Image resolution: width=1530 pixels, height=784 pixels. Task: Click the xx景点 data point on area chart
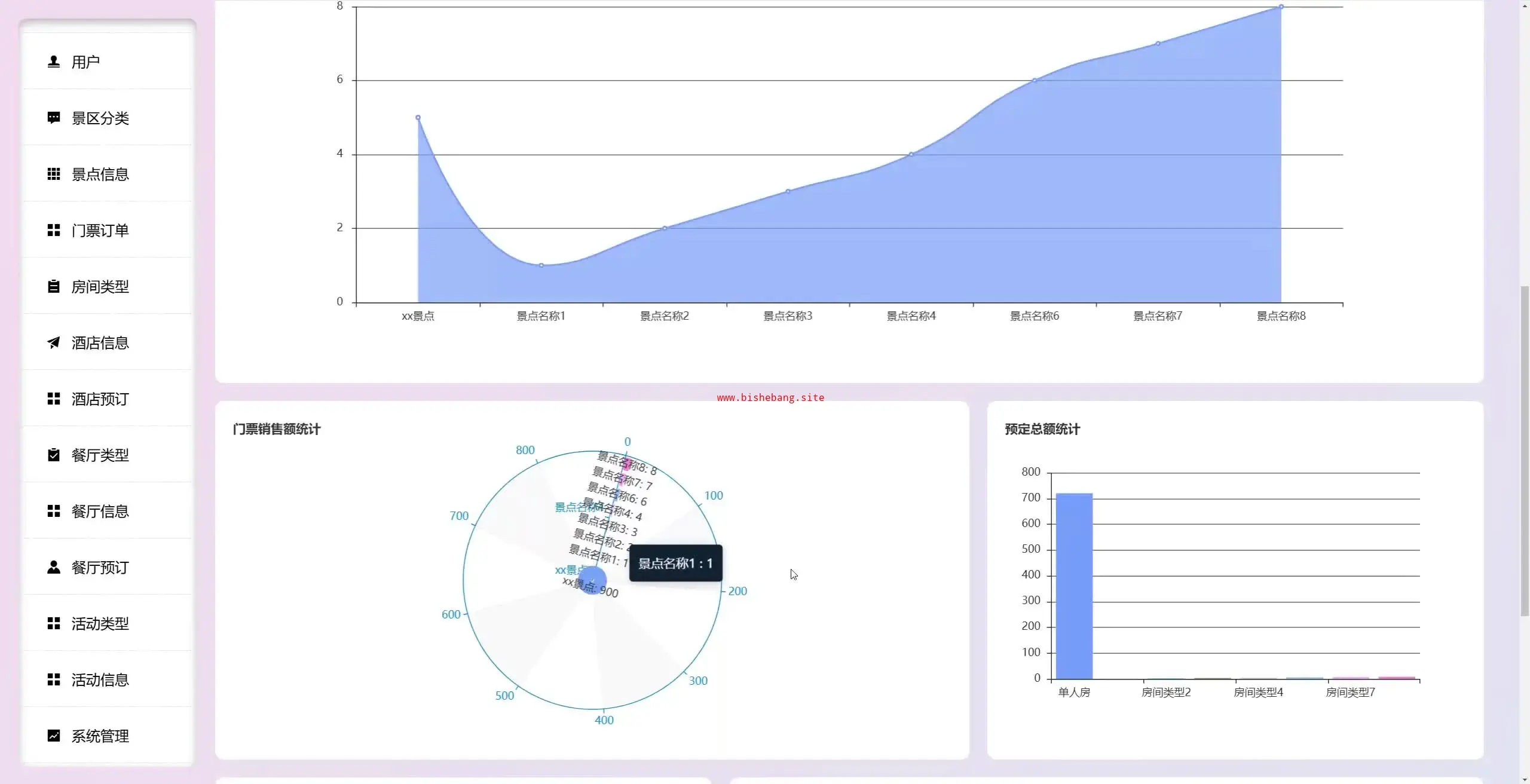tap(418, 118)
